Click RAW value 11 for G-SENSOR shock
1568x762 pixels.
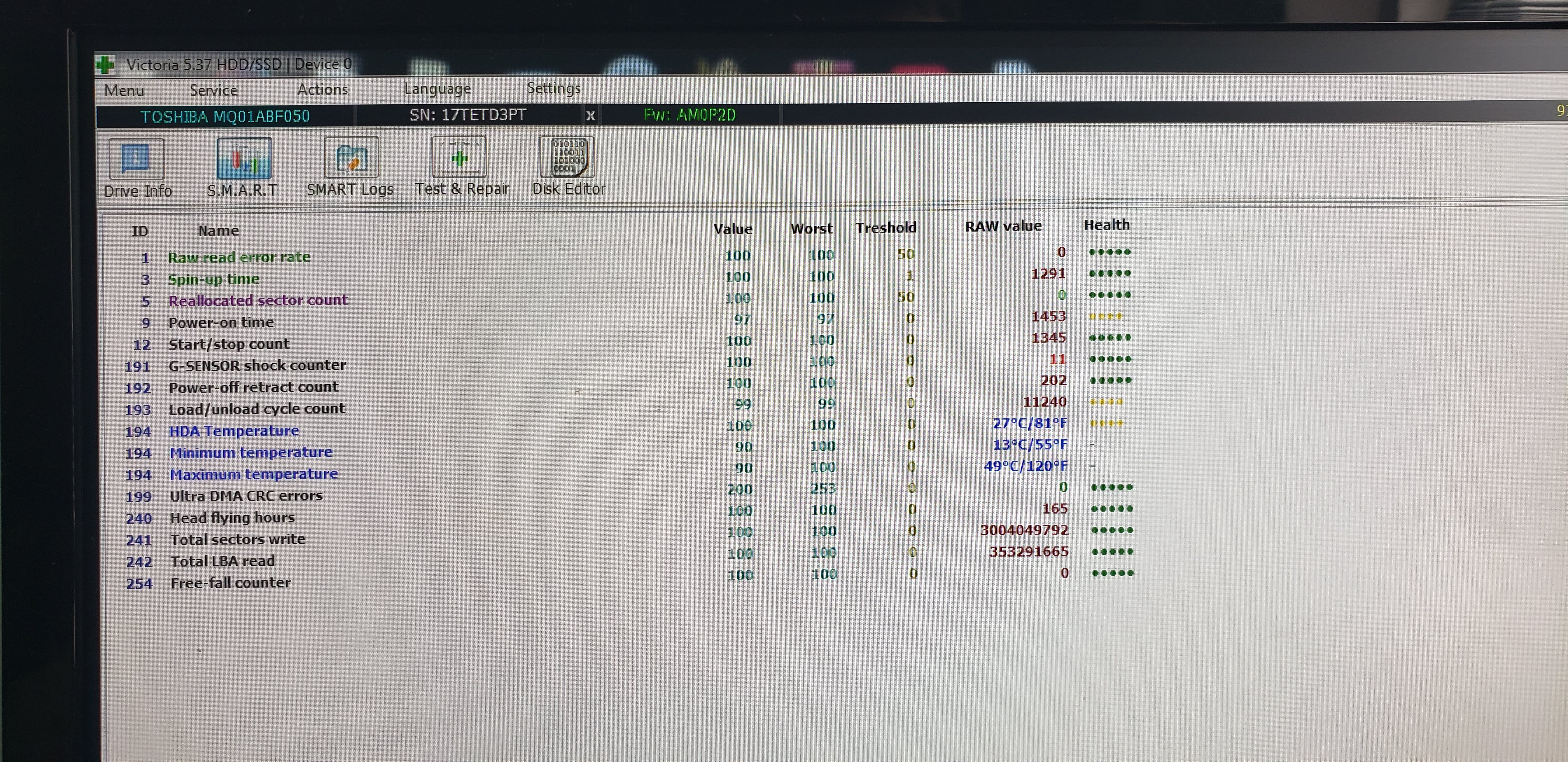point(1057,359)
